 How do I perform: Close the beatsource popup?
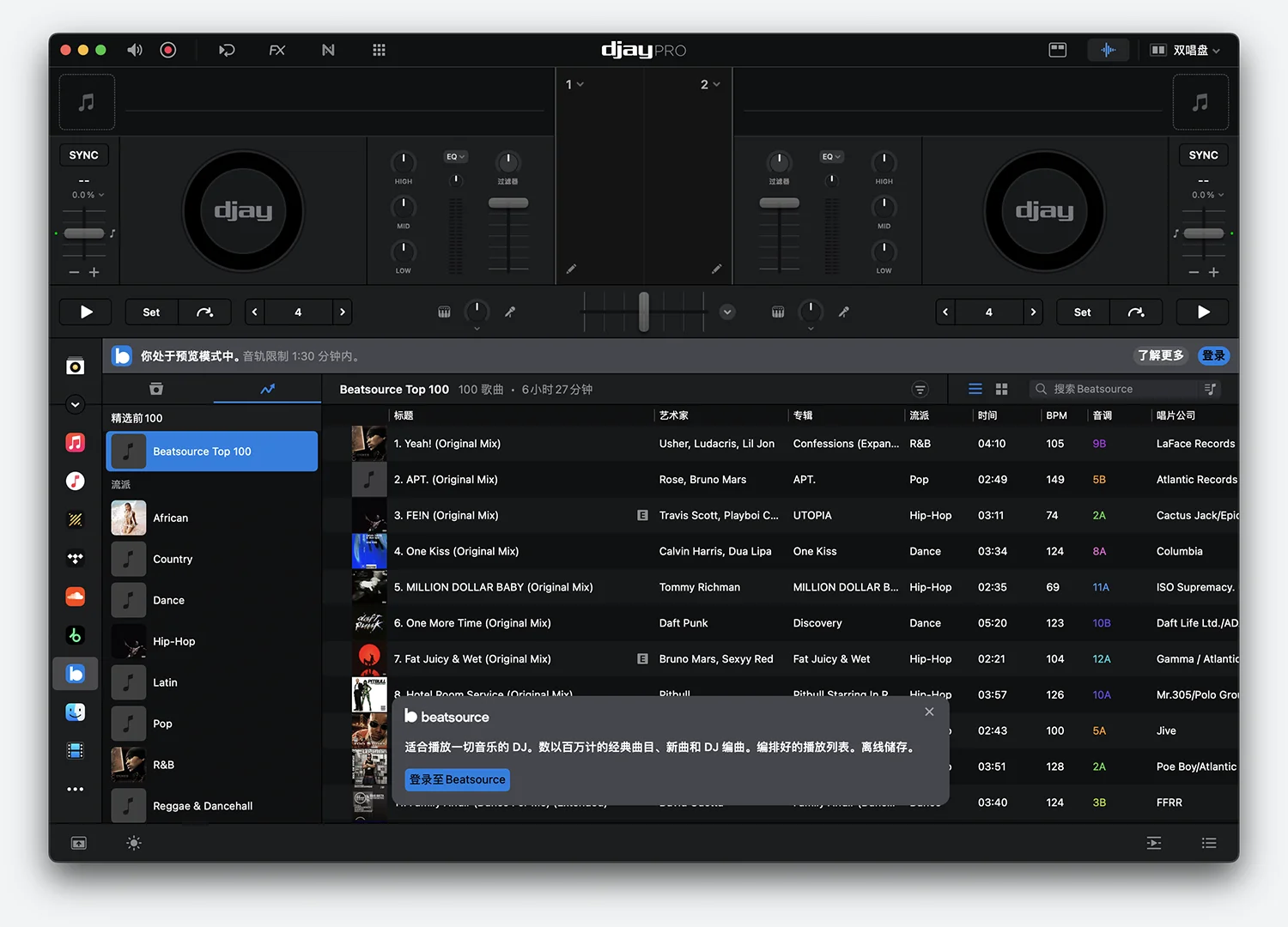tap(929, 712)
